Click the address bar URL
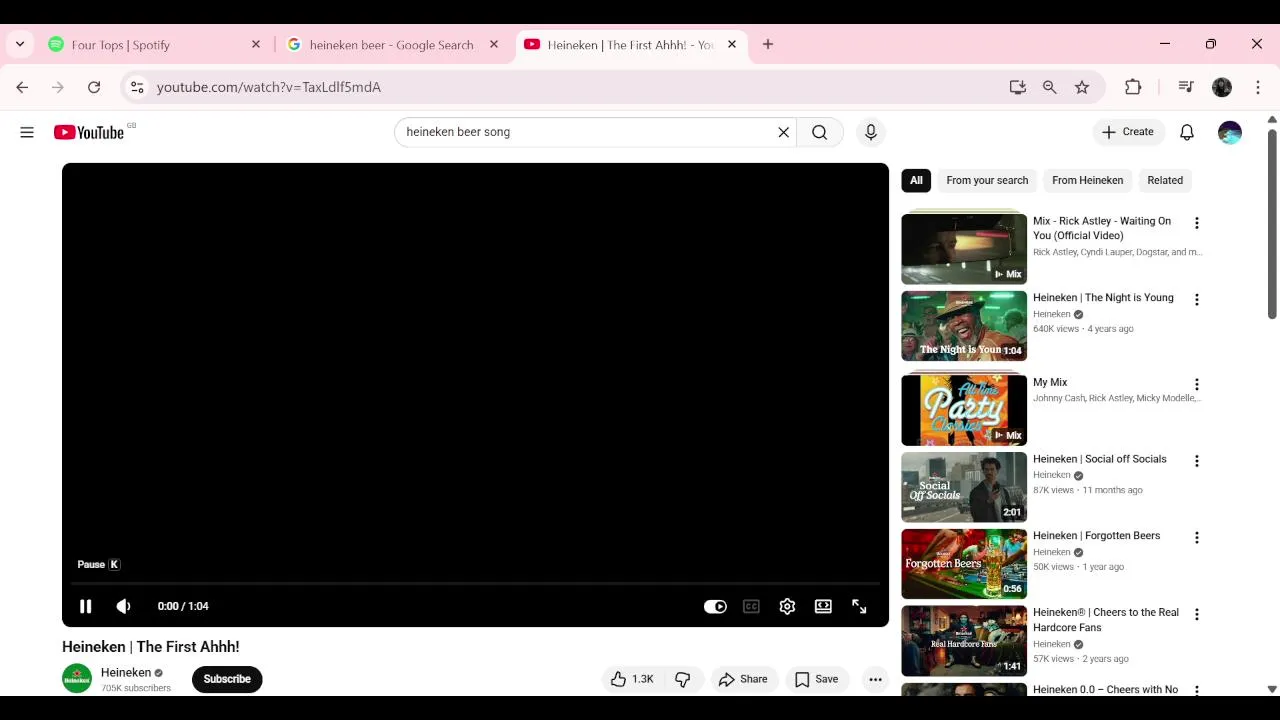Screen dimensions: 1280x720 click(269, 87)
